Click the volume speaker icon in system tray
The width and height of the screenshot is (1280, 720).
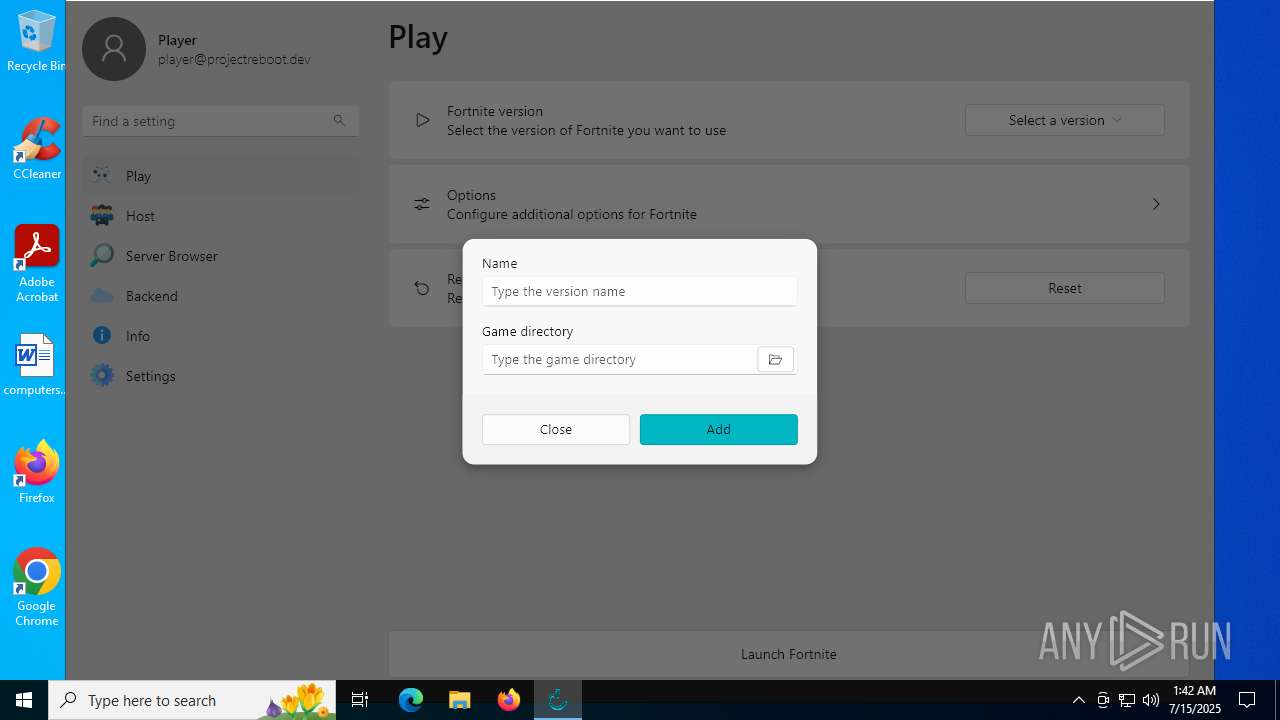pyautogui.click(x=1151, y=700)
